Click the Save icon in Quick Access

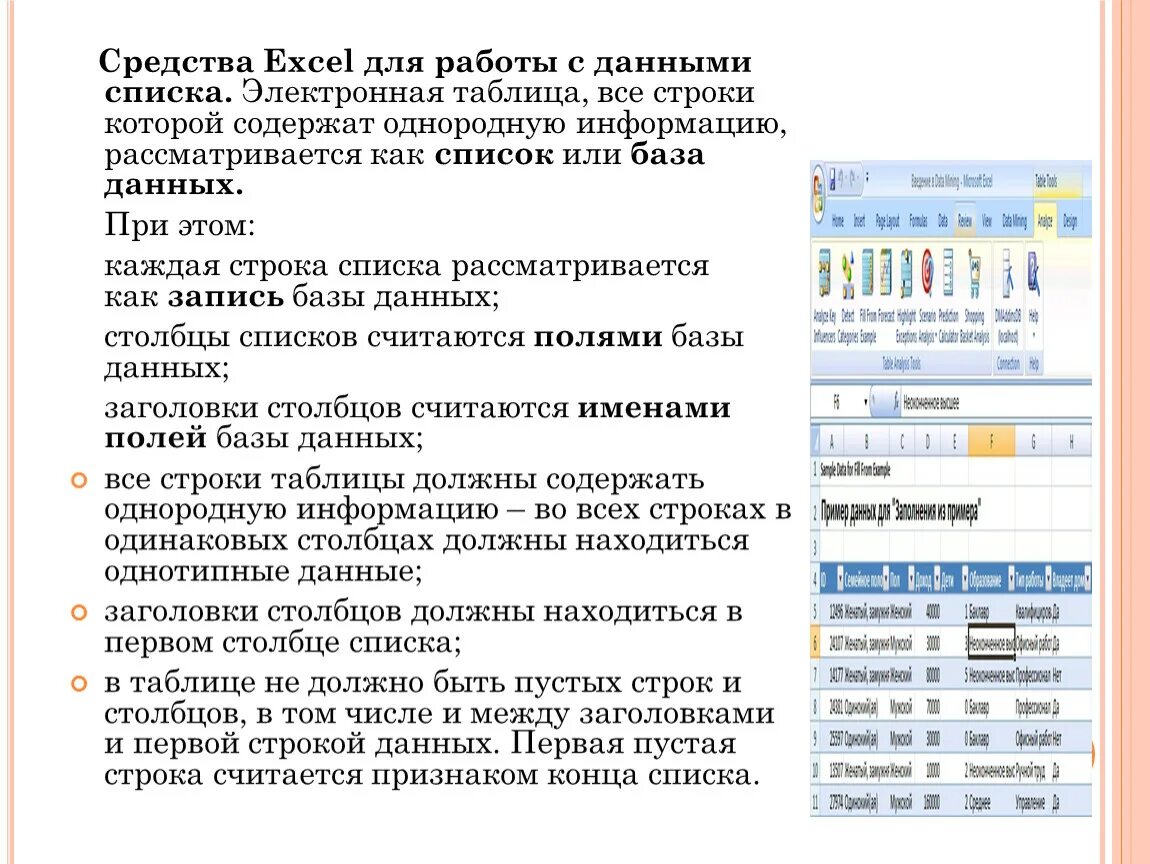coord(832,179)
